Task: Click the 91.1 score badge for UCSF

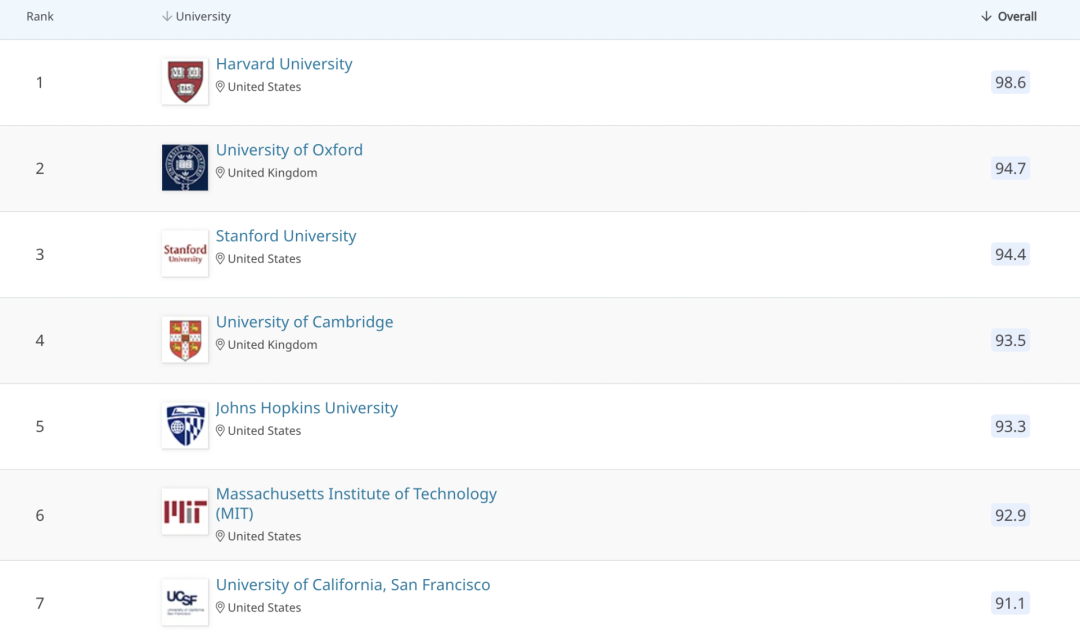Action: click(x=1010, y=603)
